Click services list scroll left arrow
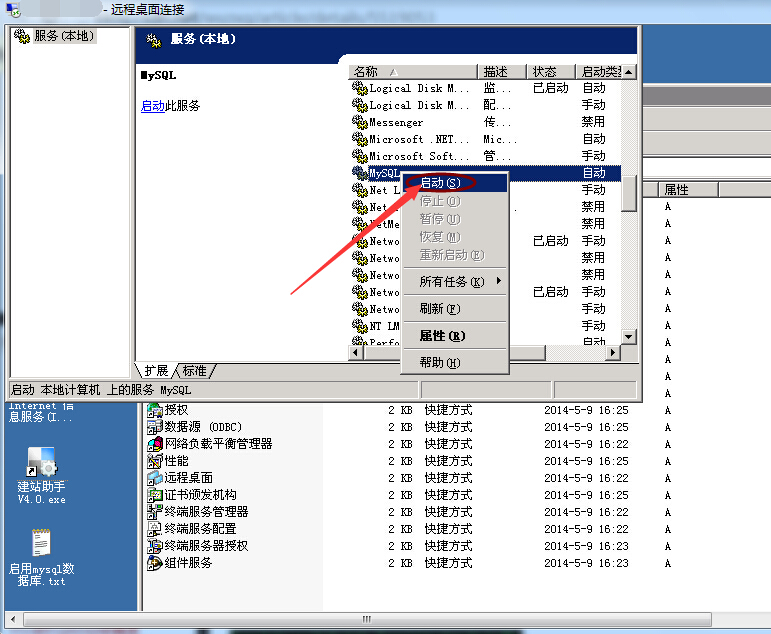The width and height of the screenshot is (771, 634). pos(356,353)
